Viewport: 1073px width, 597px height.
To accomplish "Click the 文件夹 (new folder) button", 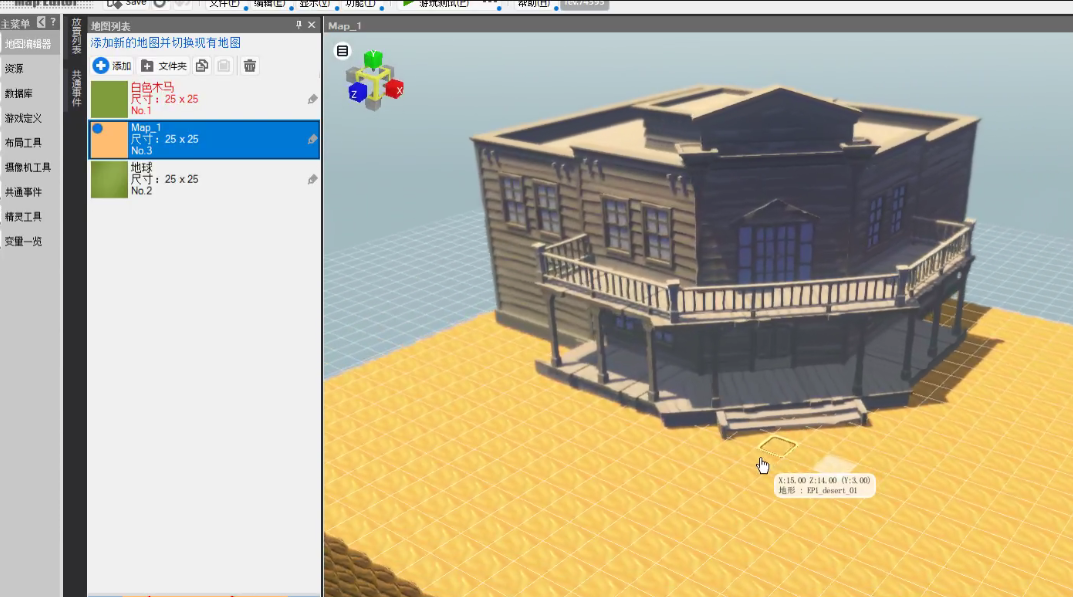I will point(164,66).
